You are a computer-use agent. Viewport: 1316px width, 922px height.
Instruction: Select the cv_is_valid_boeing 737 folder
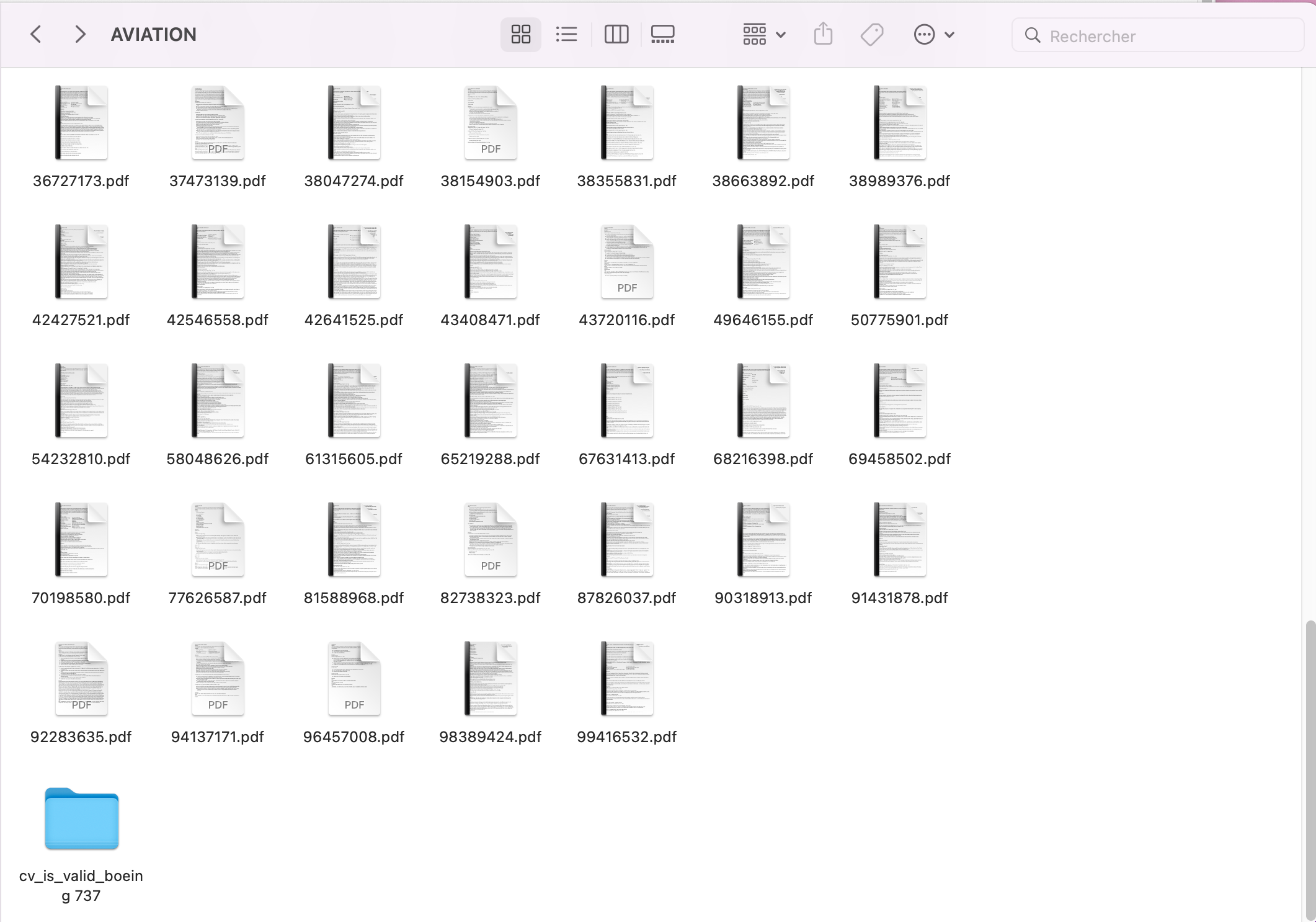(x=81, y=819)
